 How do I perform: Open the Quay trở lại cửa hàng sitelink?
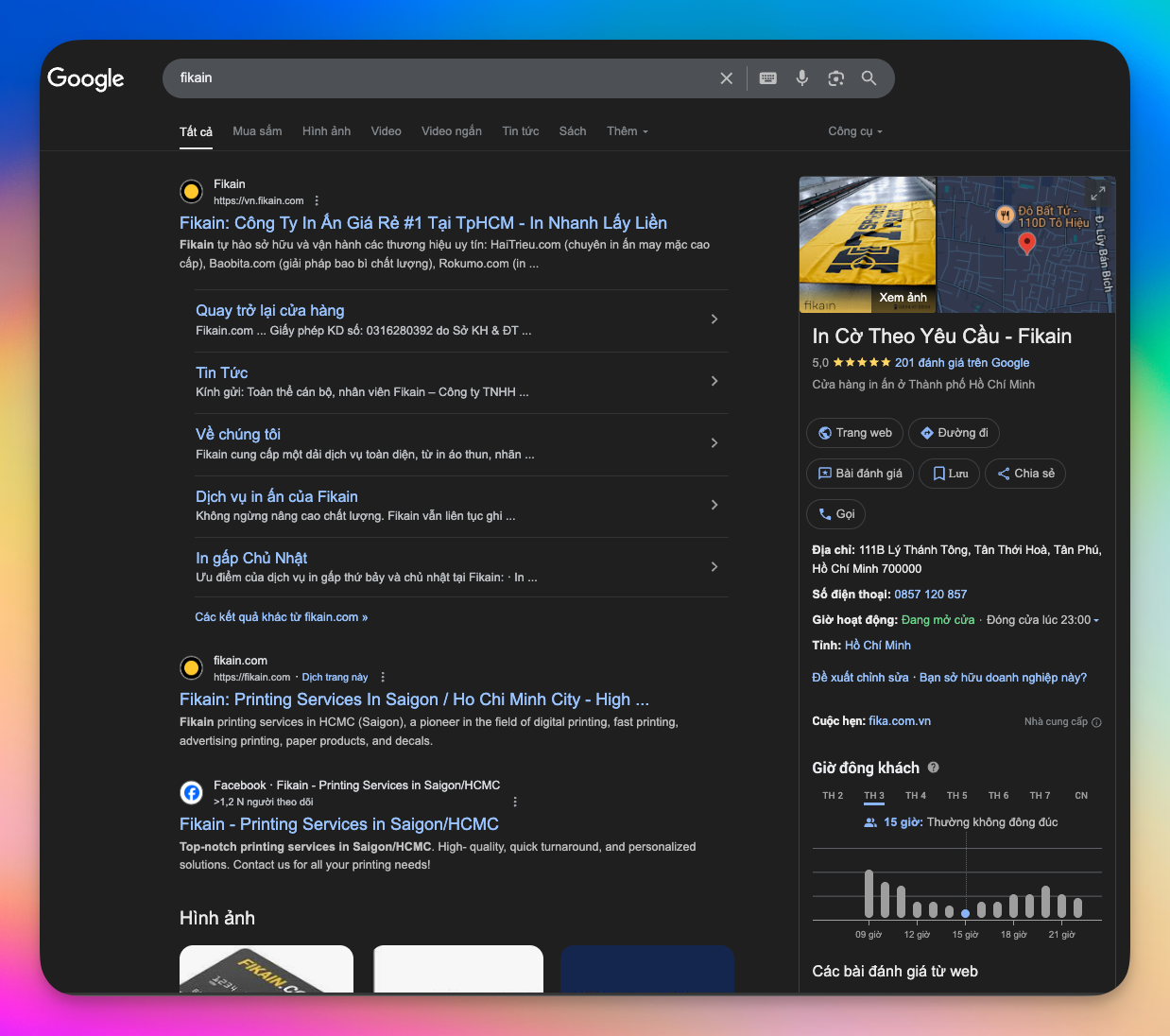pos(270,310)
